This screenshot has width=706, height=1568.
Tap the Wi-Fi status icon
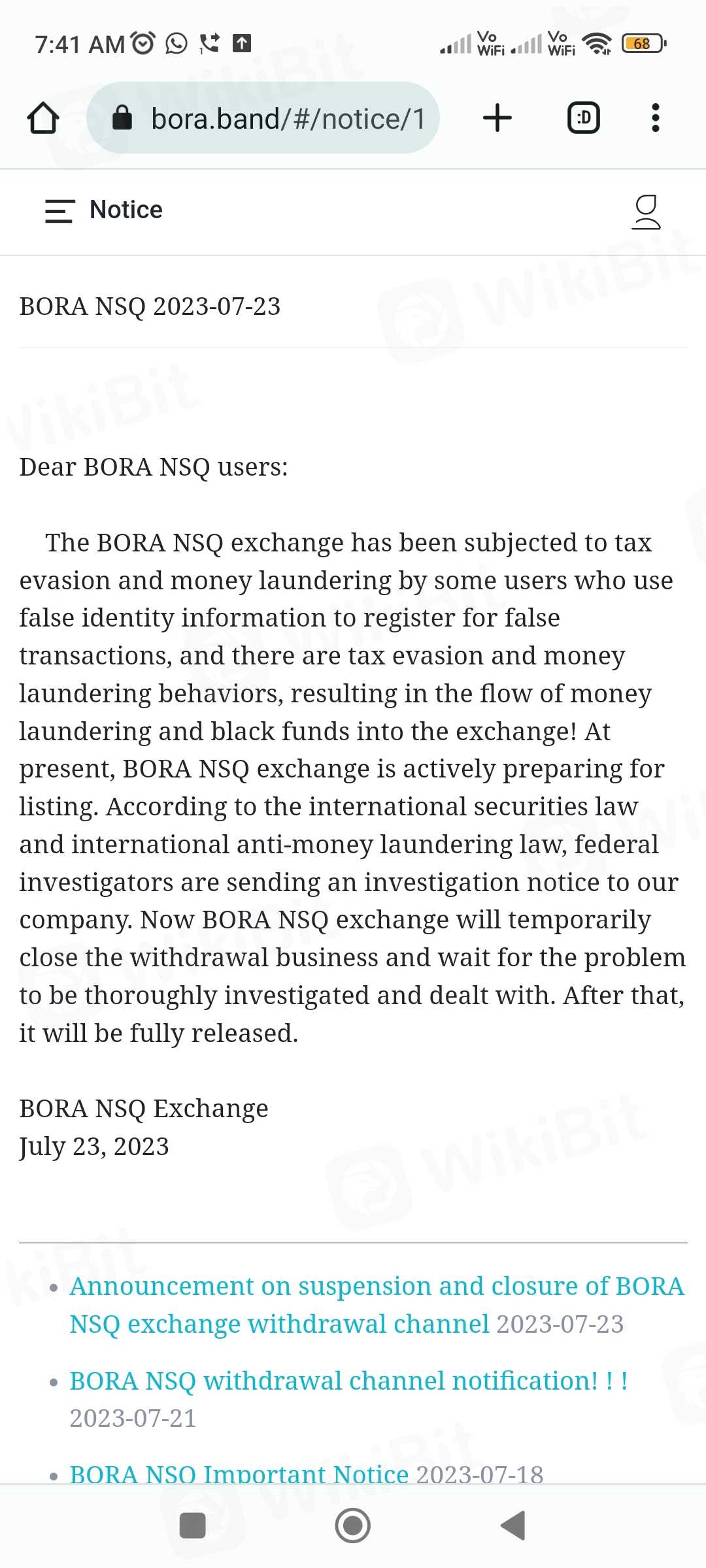point(597,44)
